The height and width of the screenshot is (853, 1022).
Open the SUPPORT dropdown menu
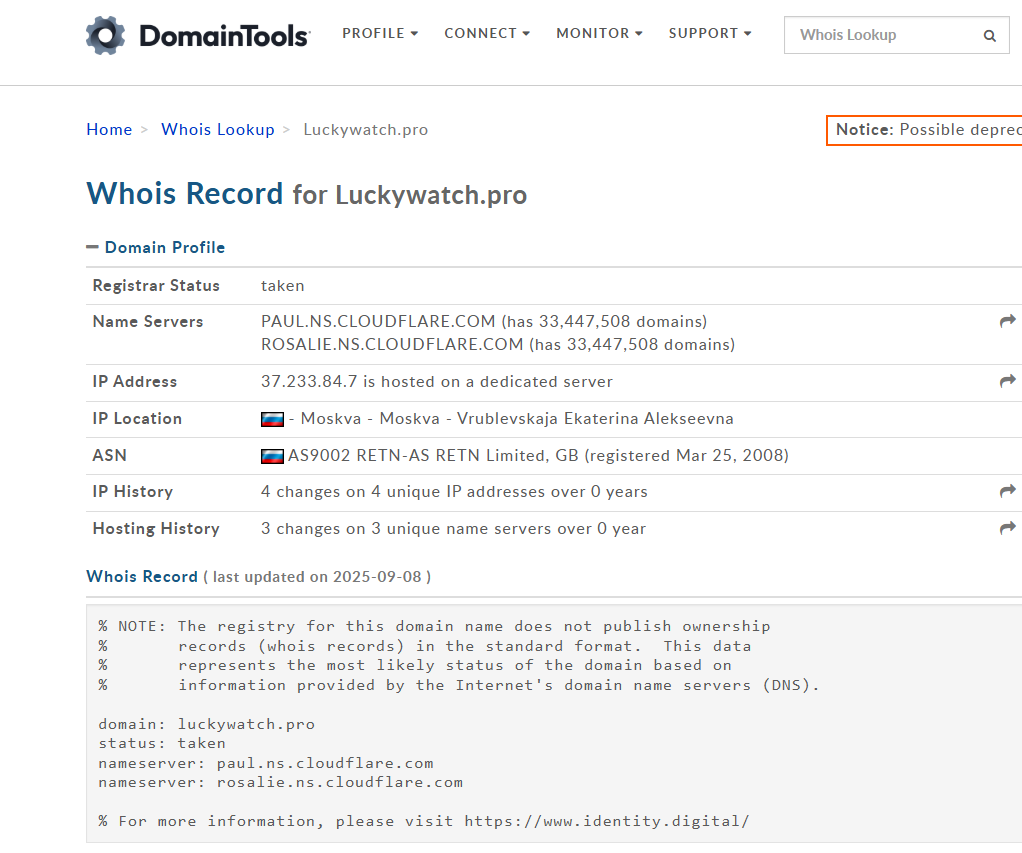click(x=710, y=33)
